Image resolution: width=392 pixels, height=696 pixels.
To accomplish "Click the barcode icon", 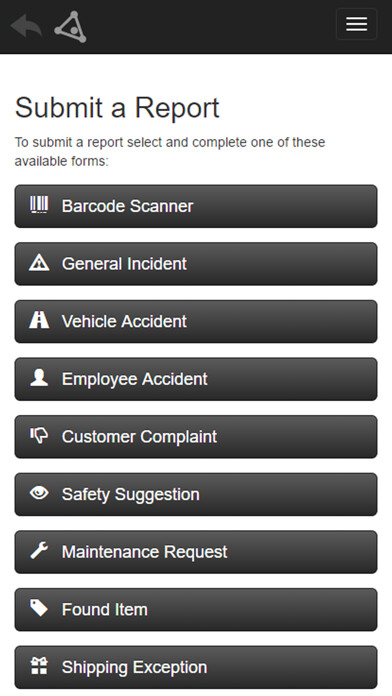I will tap(39, 205).
